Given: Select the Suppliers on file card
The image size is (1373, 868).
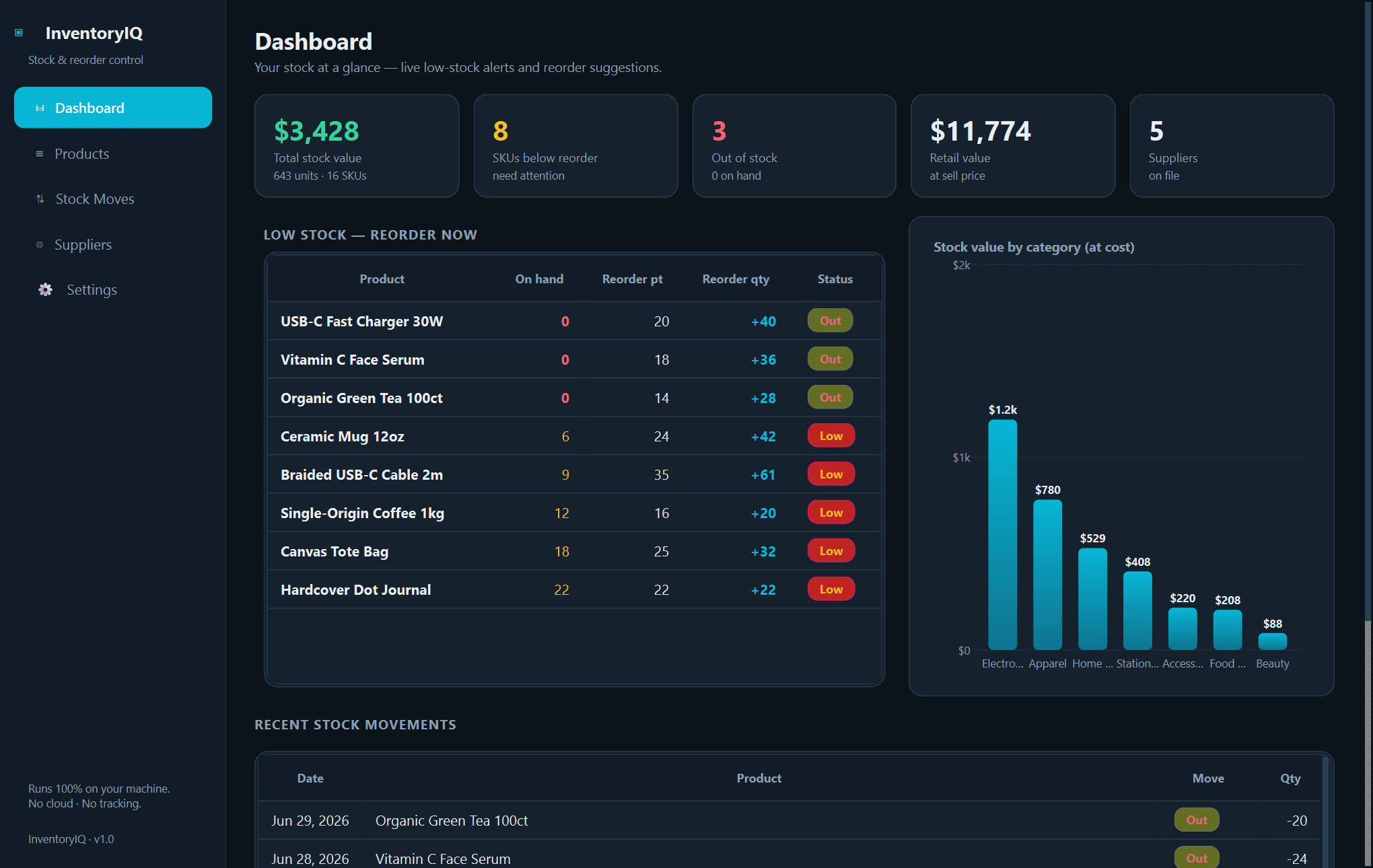Looking at the screenshot, I should coord(1232,146).
